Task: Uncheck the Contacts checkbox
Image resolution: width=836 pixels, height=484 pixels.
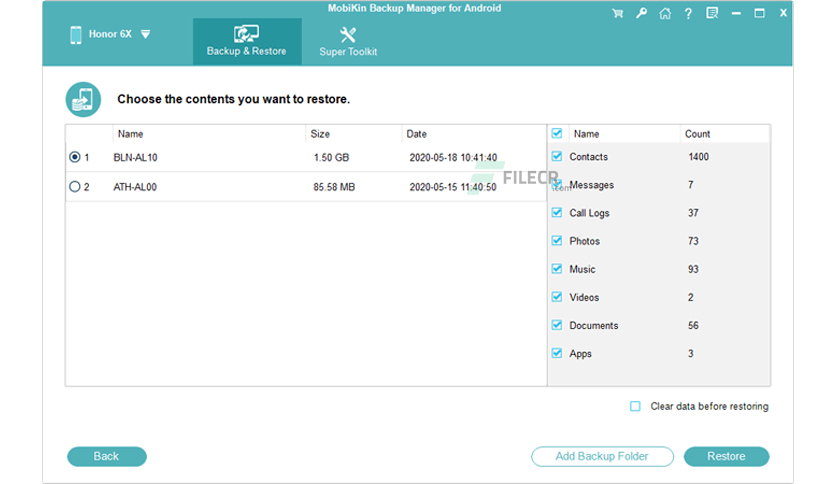Action: (557, 157)
